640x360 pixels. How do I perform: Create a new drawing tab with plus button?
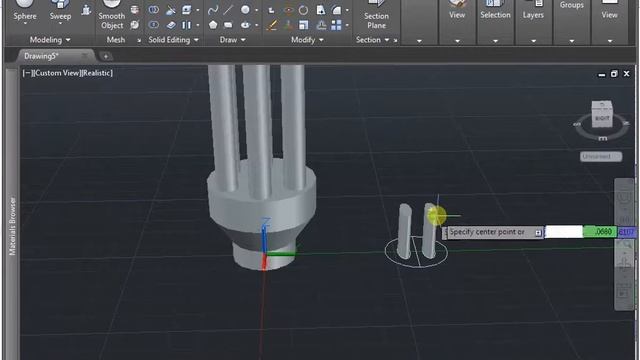[x=106, y=56]
